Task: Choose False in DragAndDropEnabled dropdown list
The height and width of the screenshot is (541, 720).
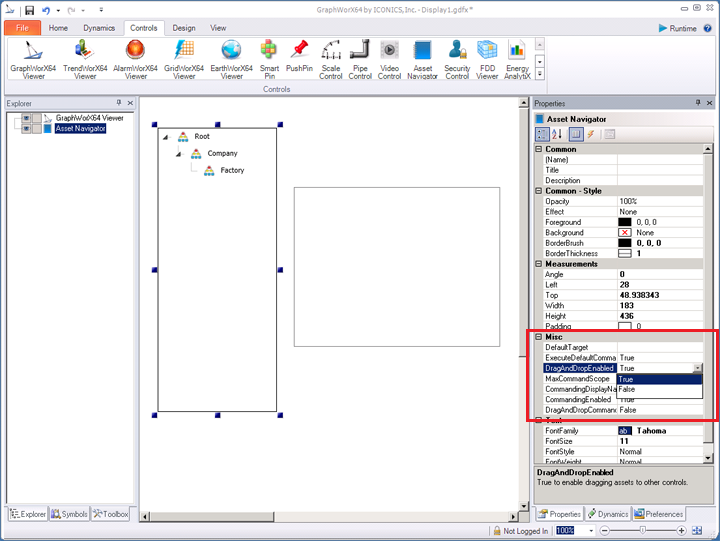Action: [627, 389]
